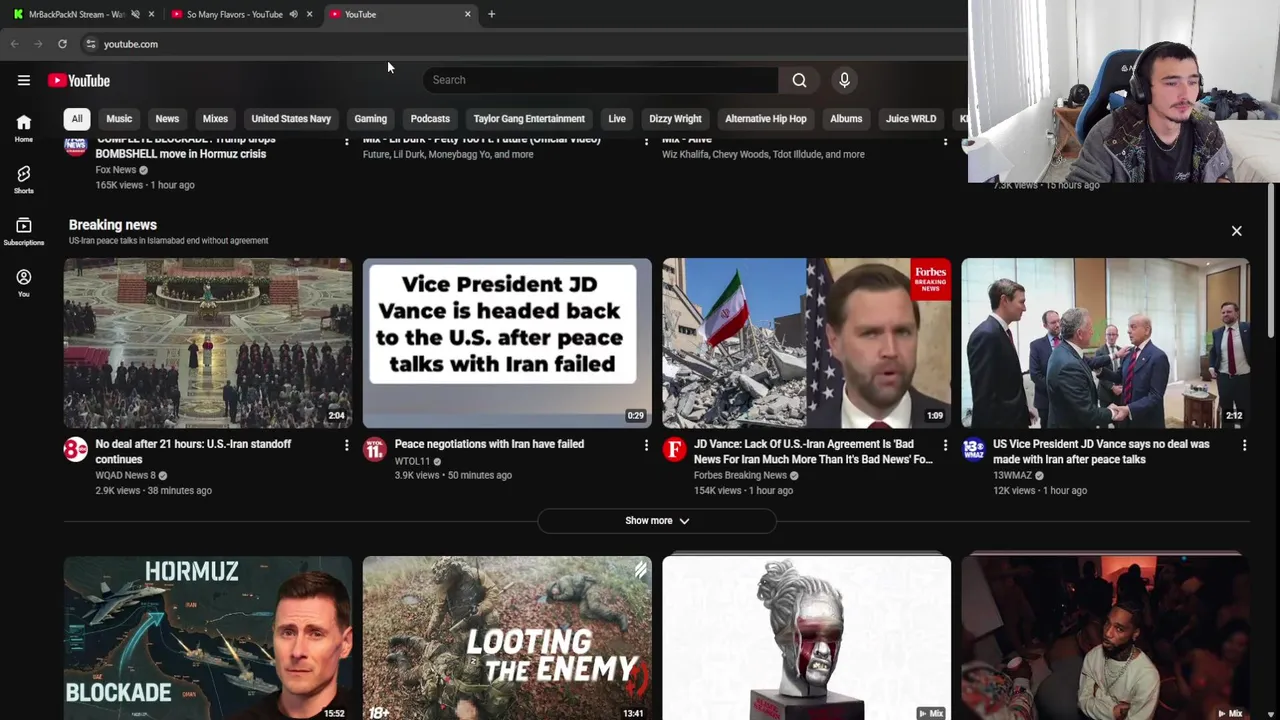The image size is (1280, 720).
Task: Play the Forbes JD Vance thumbnail
Action: [x=806, y=343]
